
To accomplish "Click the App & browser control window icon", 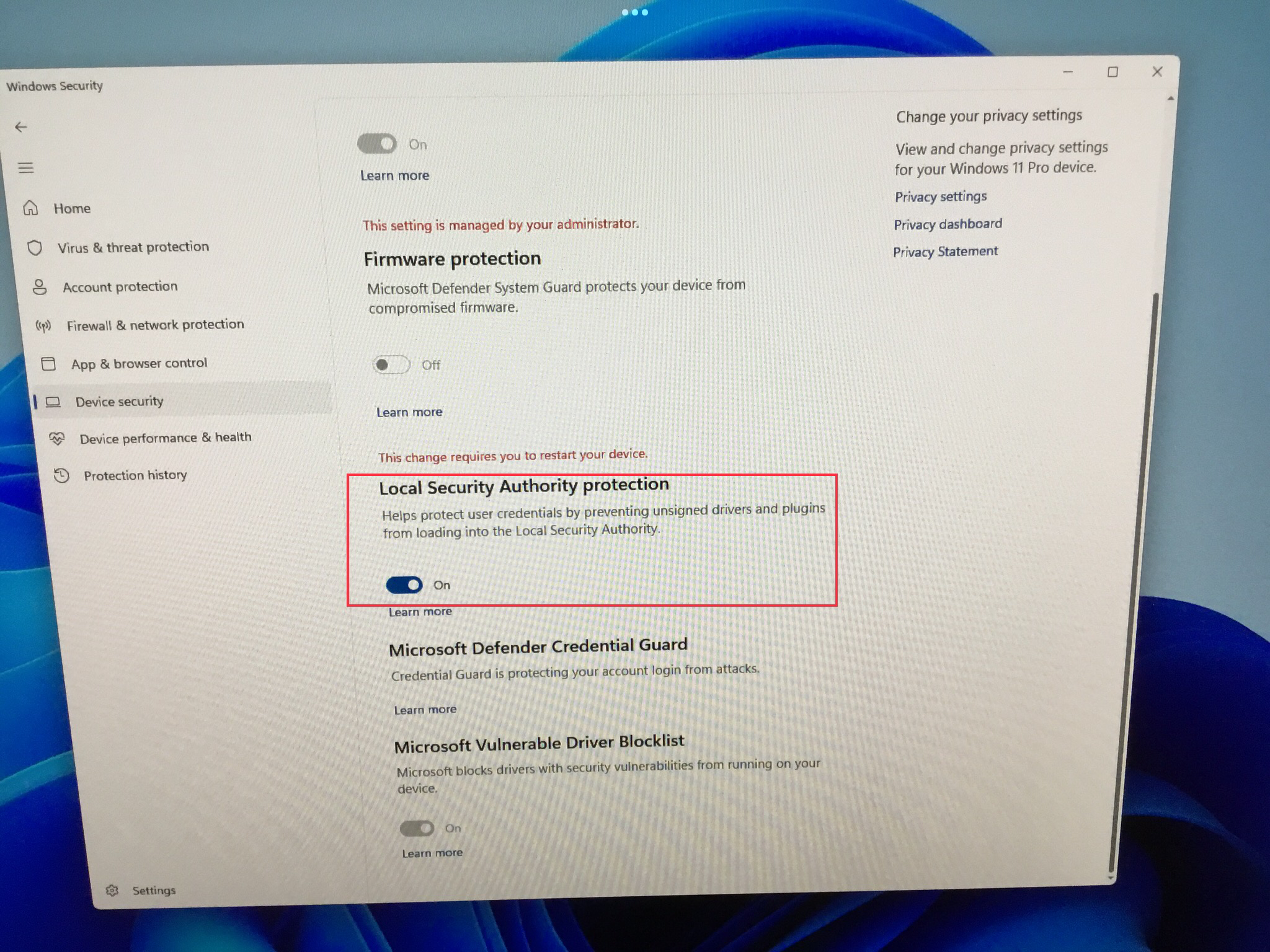I will click(x=48, y=364).
